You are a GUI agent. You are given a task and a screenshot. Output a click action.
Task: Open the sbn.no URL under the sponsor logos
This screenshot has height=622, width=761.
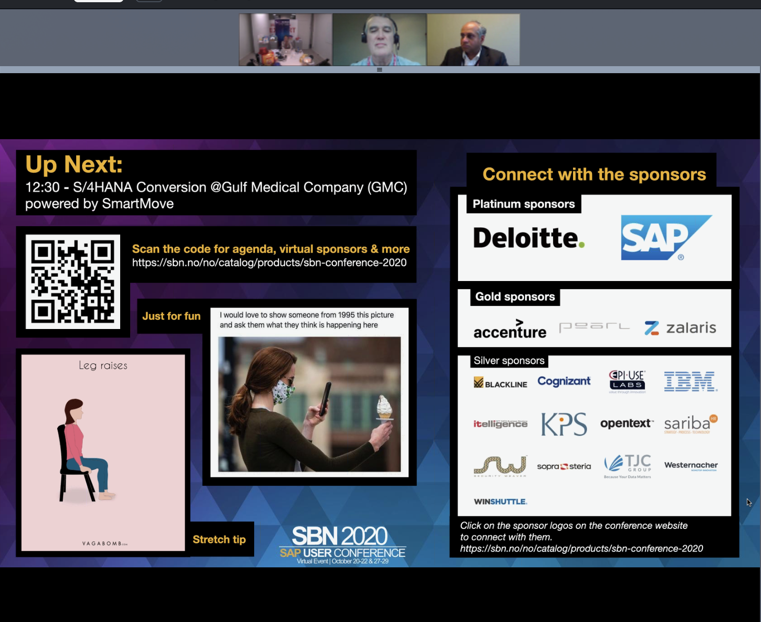(581, 549)
